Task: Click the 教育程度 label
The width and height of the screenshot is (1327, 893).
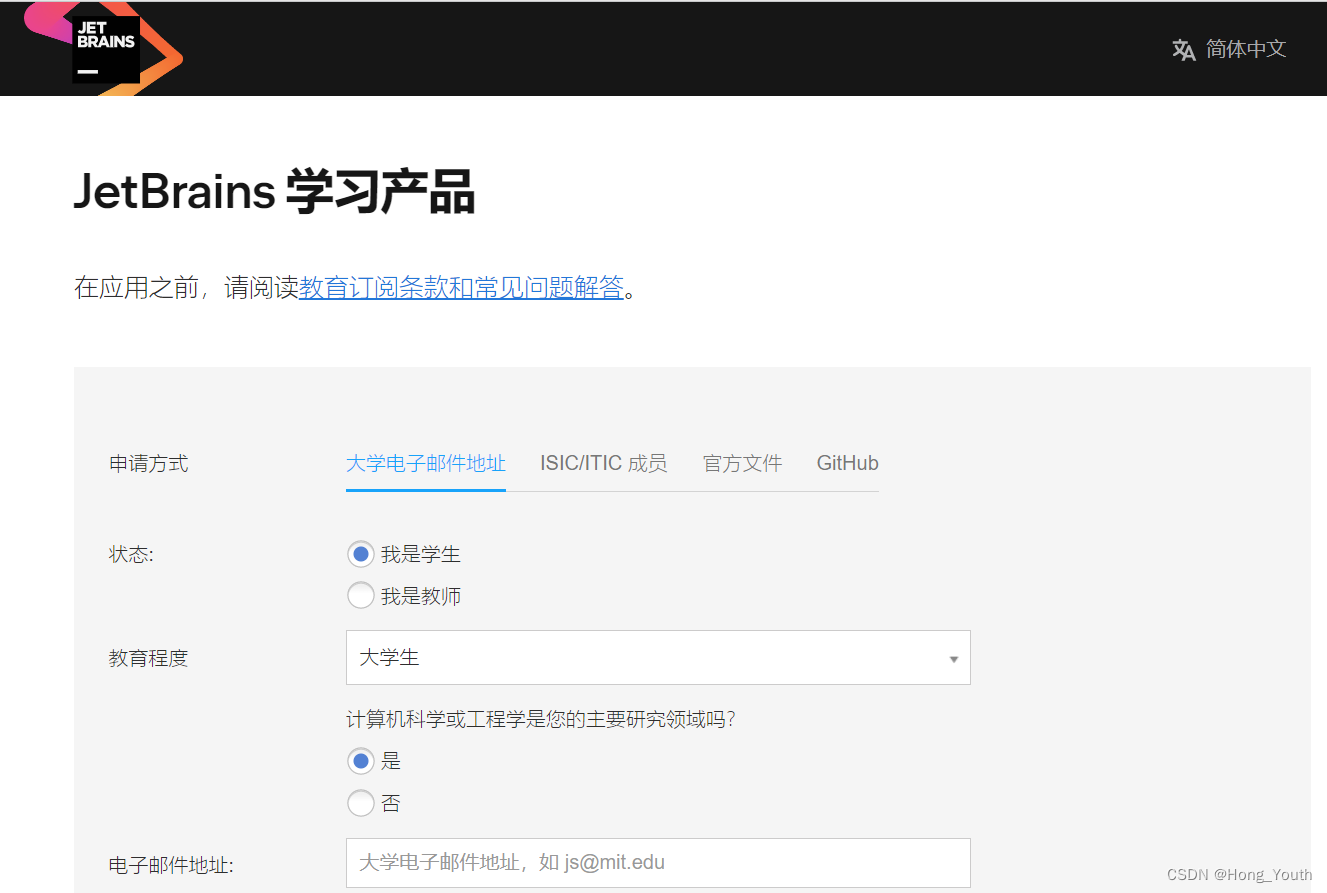Action: pos(148,659)
